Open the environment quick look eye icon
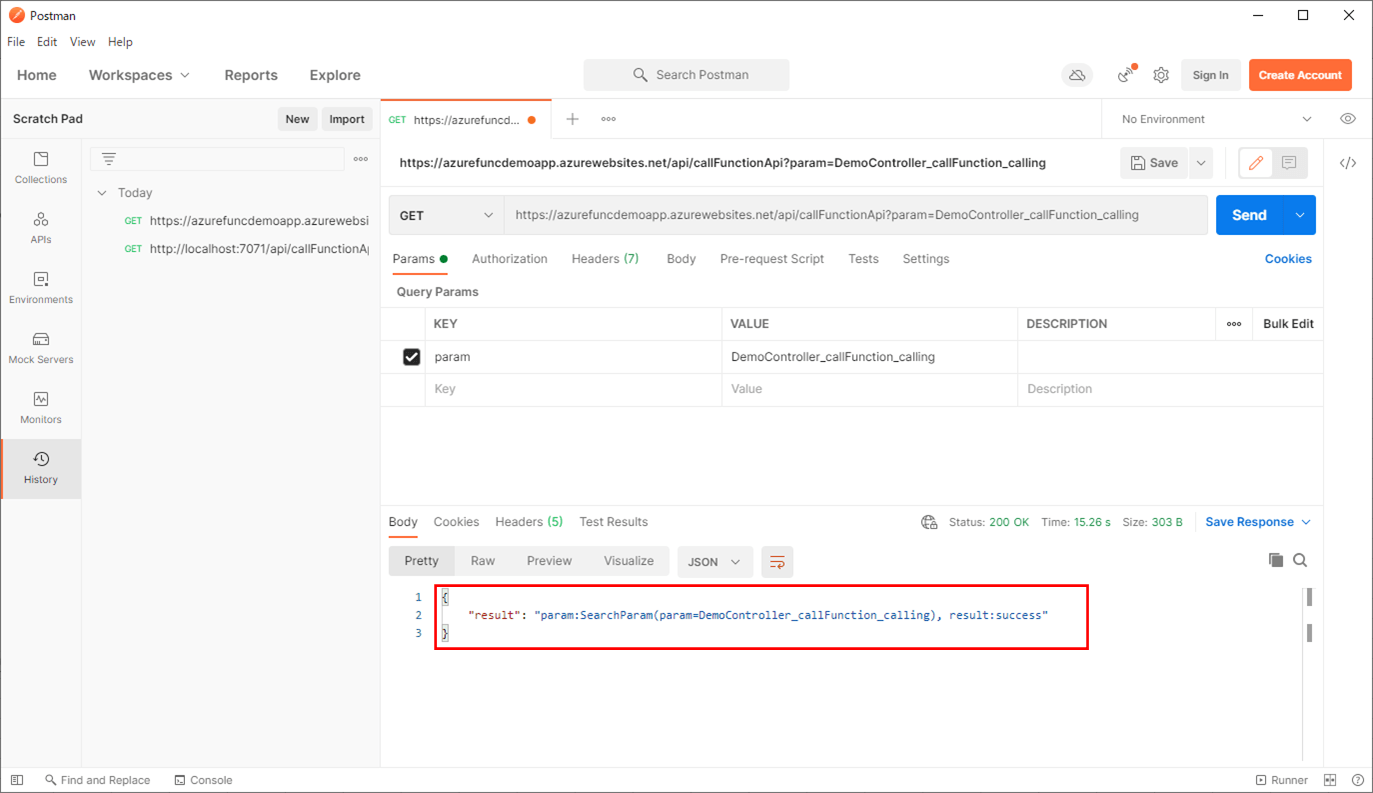The image size is (1373, 793). tap(1348, 119)
